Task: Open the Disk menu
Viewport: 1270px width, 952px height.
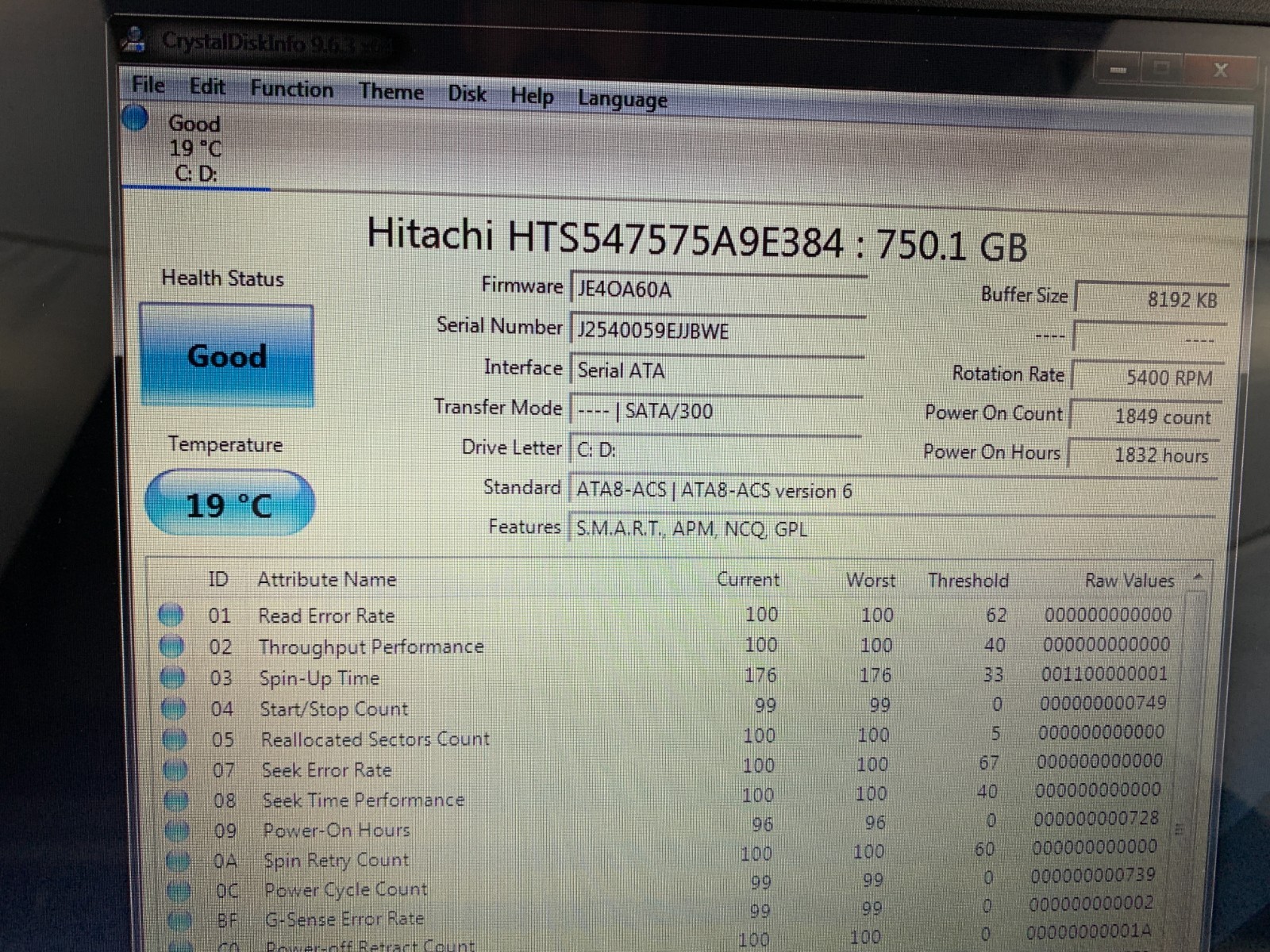Action: click(x=467, y=94)
